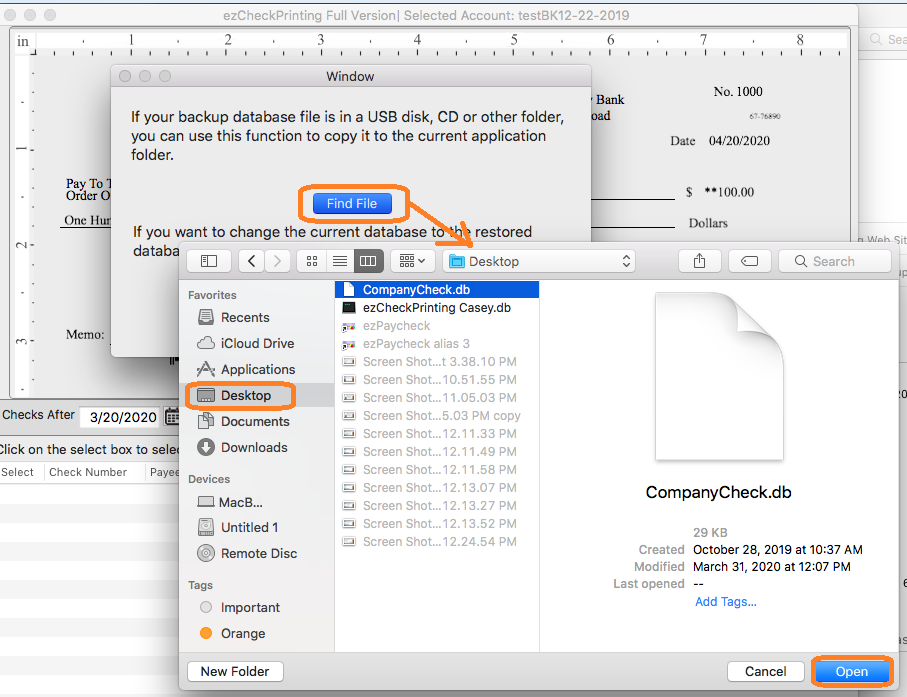Toggle the sidebar show/hide button
907x697 pixels.
pos(209,261)
